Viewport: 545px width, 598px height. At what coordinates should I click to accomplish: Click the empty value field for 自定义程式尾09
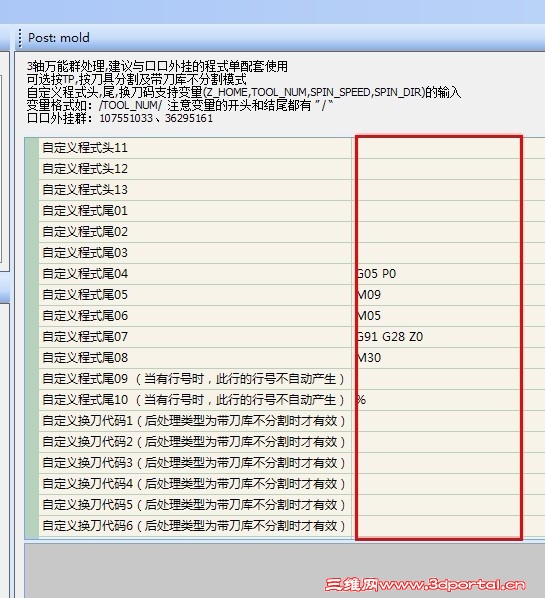pyautogui.click(x=449, y=379)
